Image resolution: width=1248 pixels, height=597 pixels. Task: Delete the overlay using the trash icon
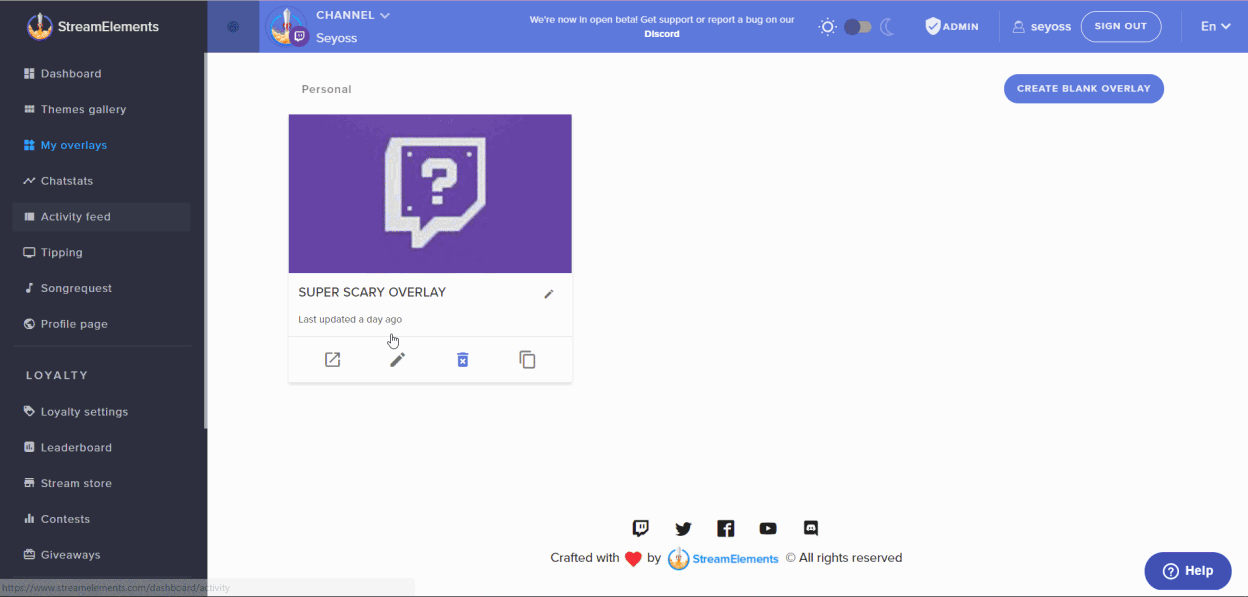462,358
